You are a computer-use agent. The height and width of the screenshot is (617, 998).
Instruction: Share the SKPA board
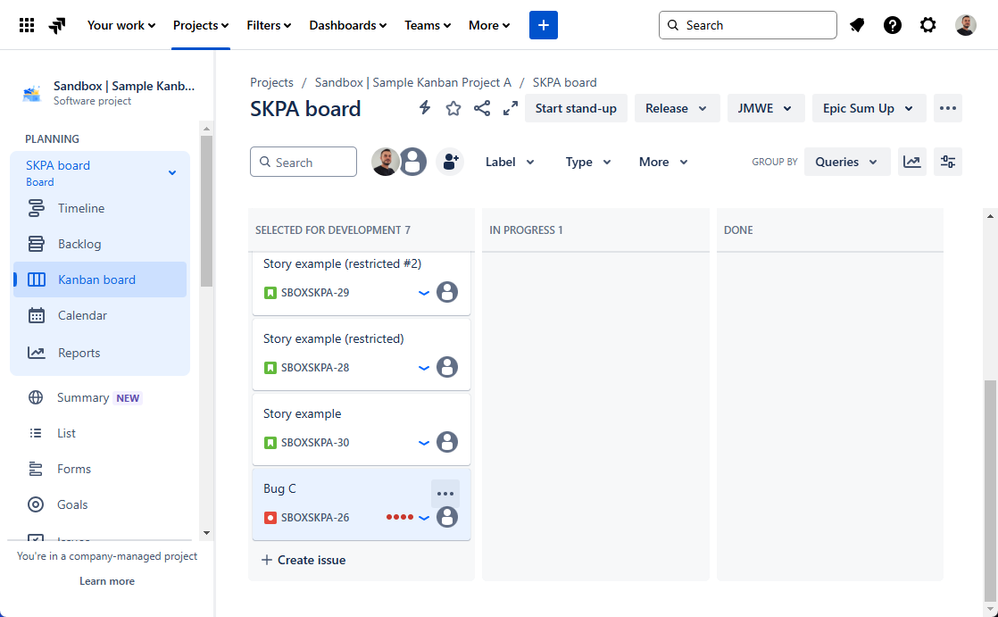click(482, 108)
